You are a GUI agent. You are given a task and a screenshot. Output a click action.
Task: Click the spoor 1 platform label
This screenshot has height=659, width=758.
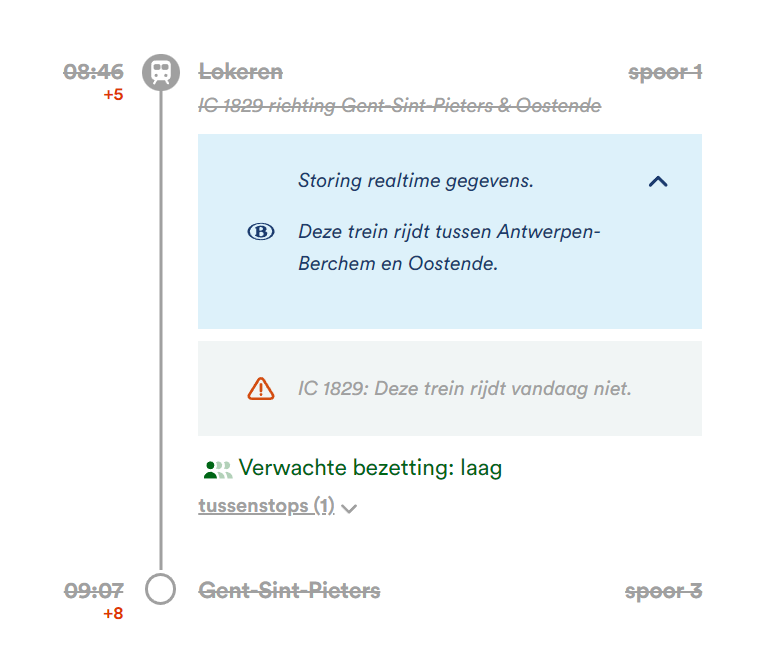coord(665,72)
